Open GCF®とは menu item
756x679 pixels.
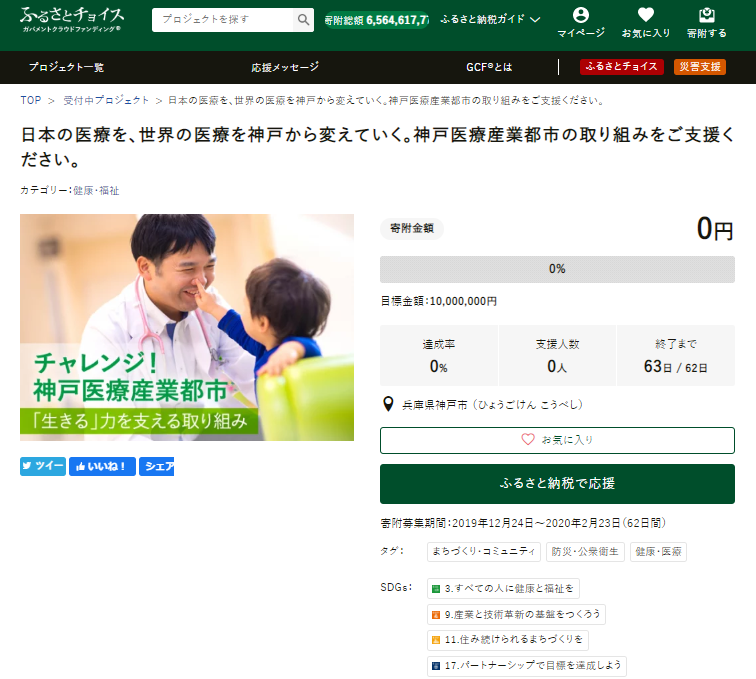pos(489,67)
